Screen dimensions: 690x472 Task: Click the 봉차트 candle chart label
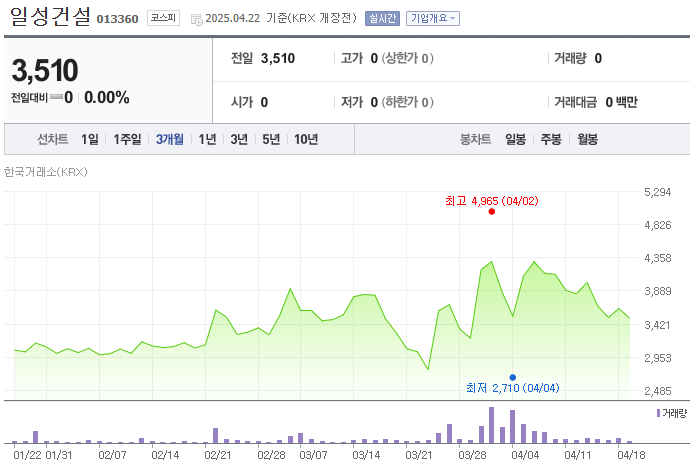(475, 139)
